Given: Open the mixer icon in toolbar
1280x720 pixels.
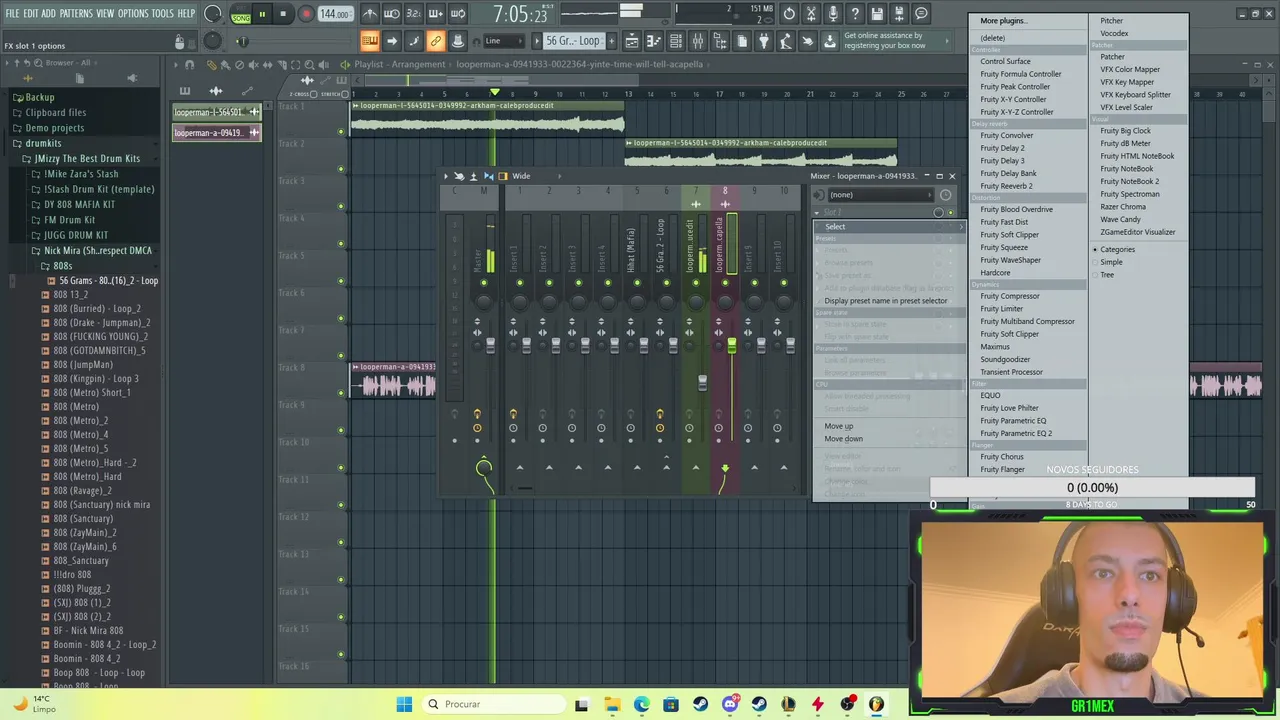Looking at the screenshot, I should 698,41.
